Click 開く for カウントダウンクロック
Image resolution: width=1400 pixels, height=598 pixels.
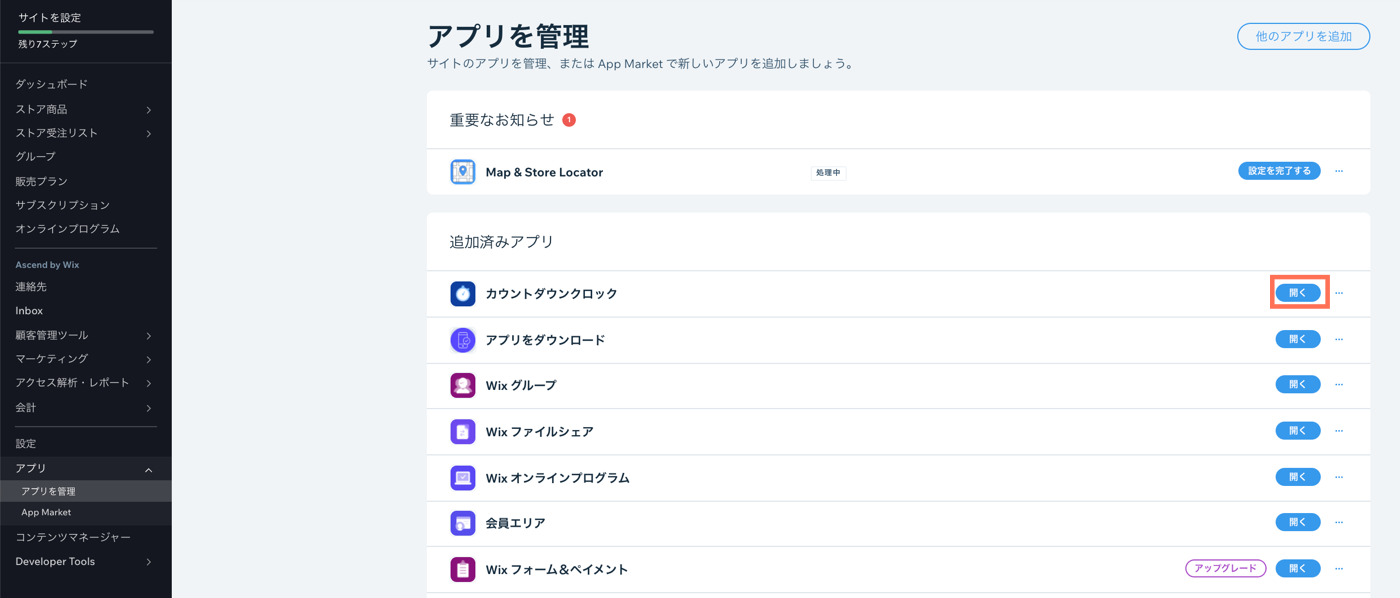1298,293
